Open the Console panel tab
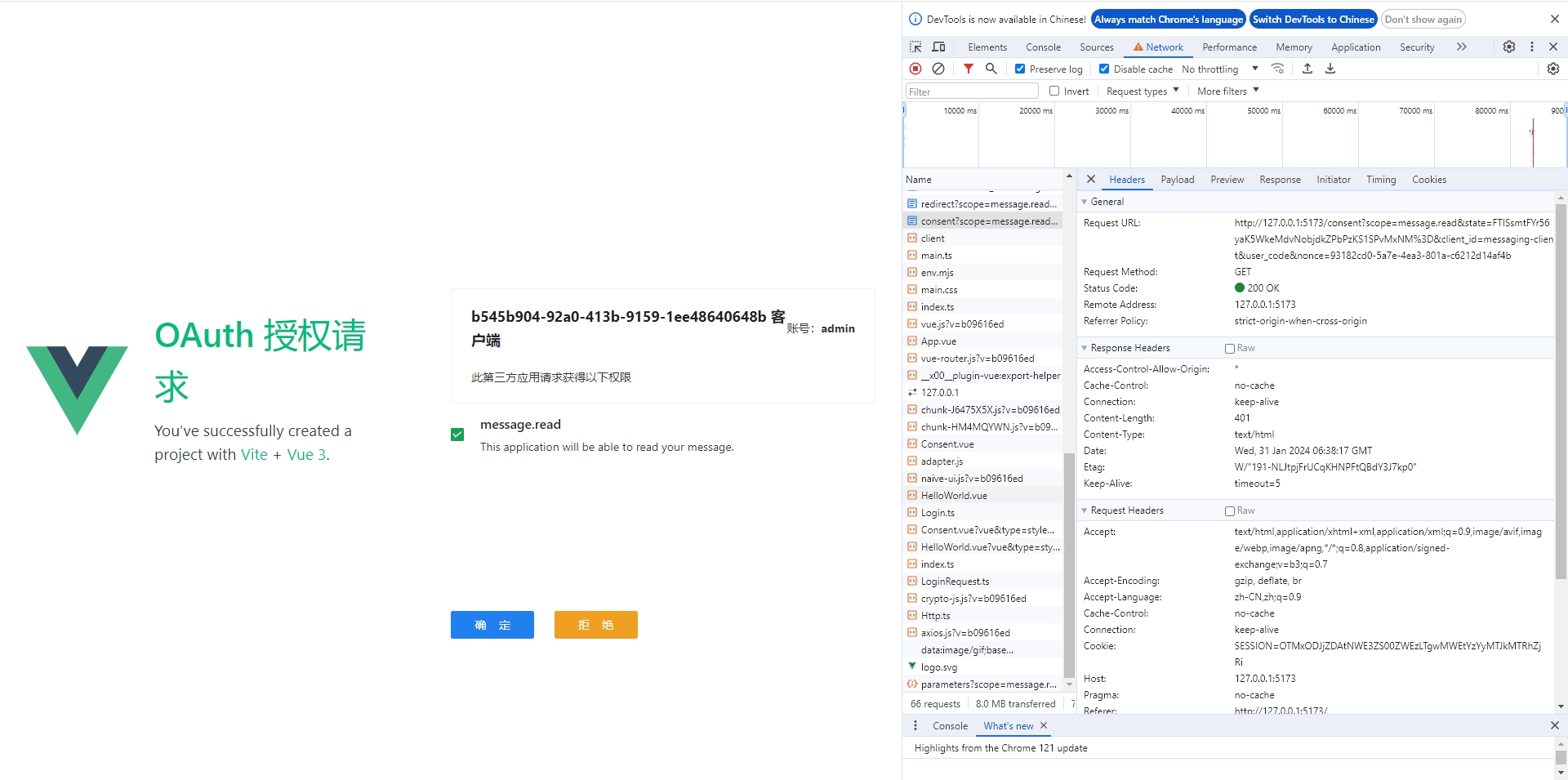Screen dimensions: 1568x780 pyautogui.click(x=1043, y=47)
